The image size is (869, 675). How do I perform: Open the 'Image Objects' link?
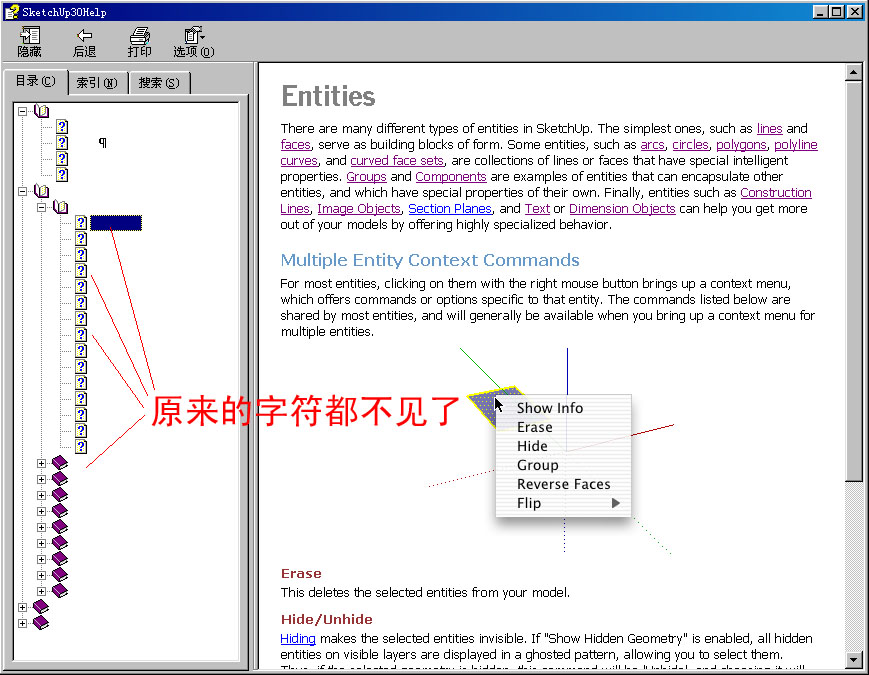359,209
